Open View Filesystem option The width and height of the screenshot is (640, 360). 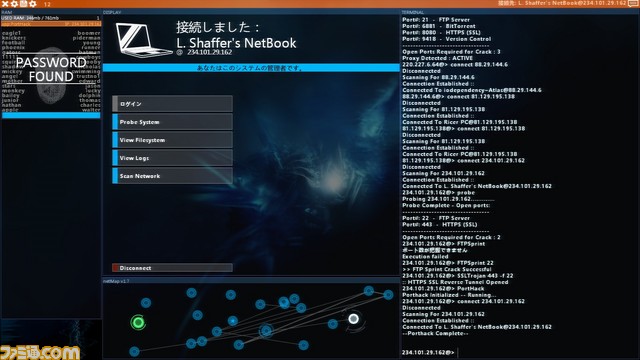click(173, 140)
